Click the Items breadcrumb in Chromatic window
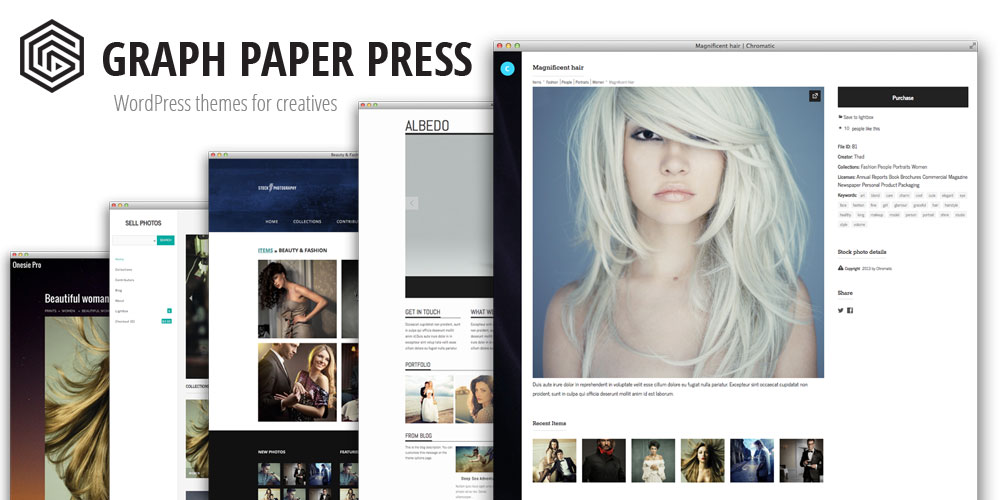Image resolution: width=1000 pixels, height=500 pixels. point(537,82)
